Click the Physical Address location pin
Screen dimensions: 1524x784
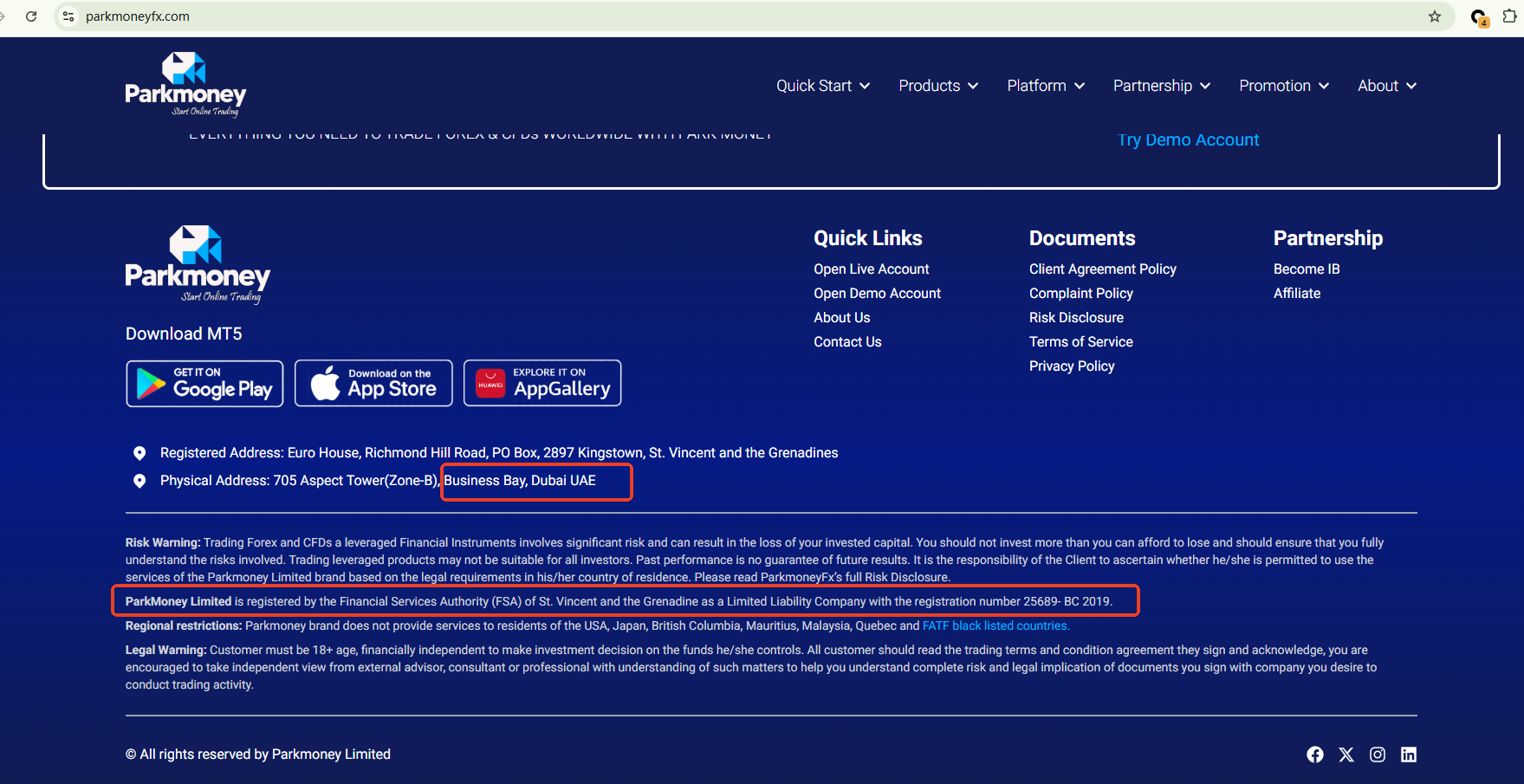[x=139, y=481]
